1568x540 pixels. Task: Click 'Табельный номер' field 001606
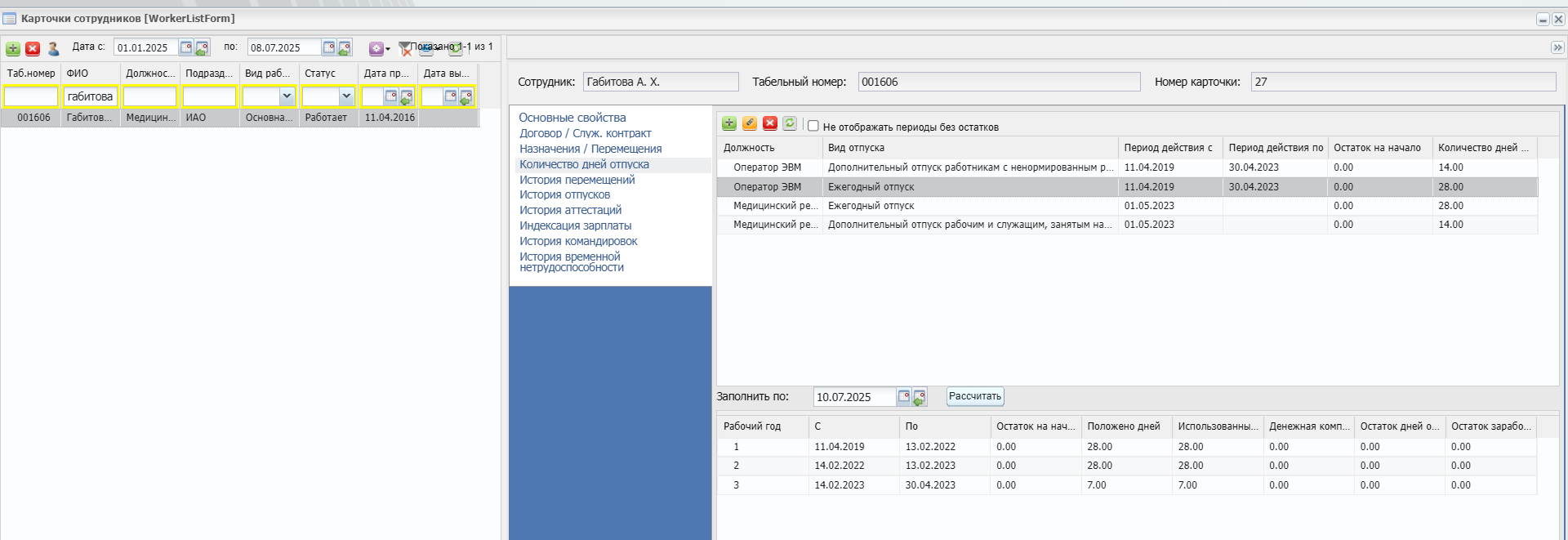(999, 82)
